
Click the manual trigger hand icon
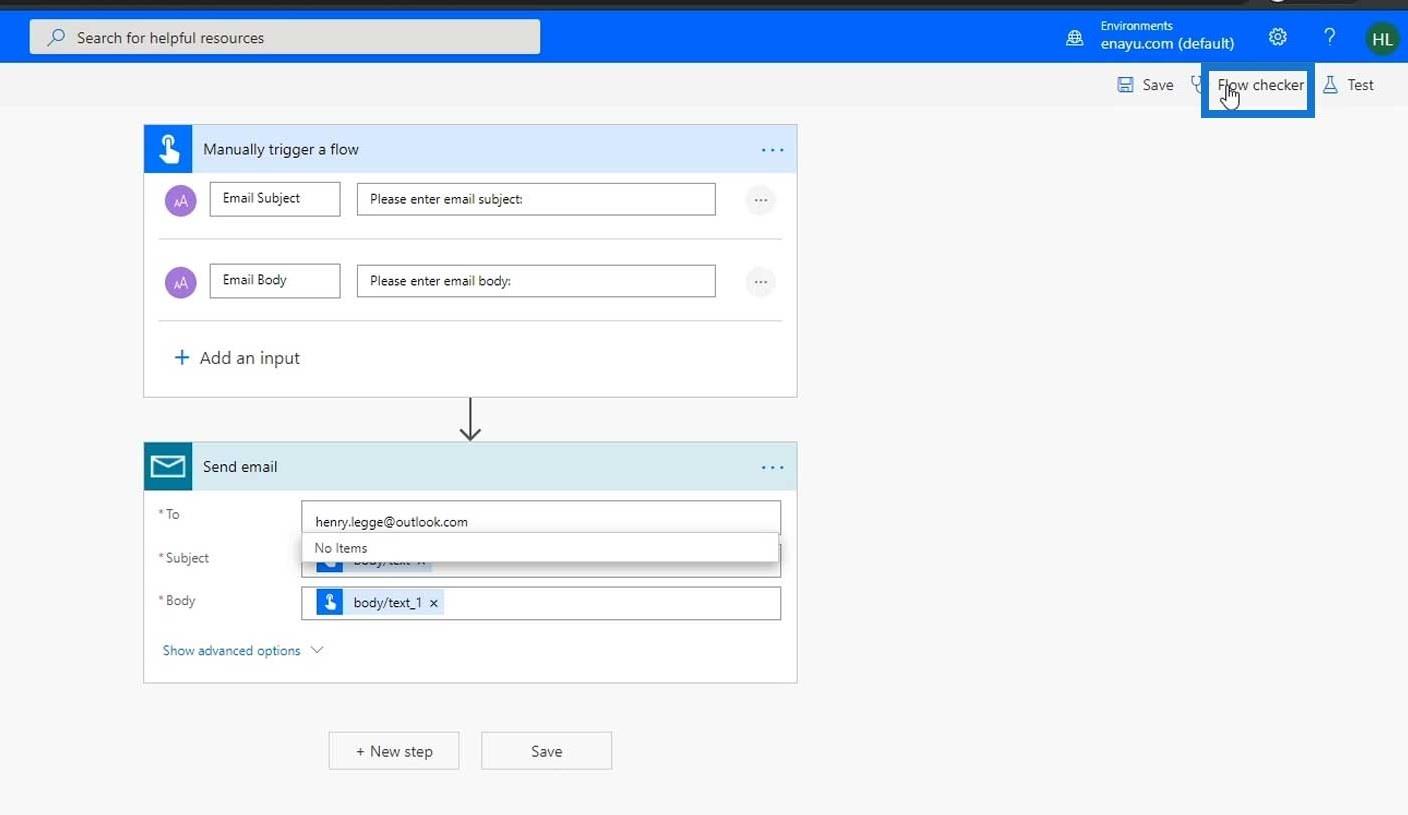click(x=168, y=149)
